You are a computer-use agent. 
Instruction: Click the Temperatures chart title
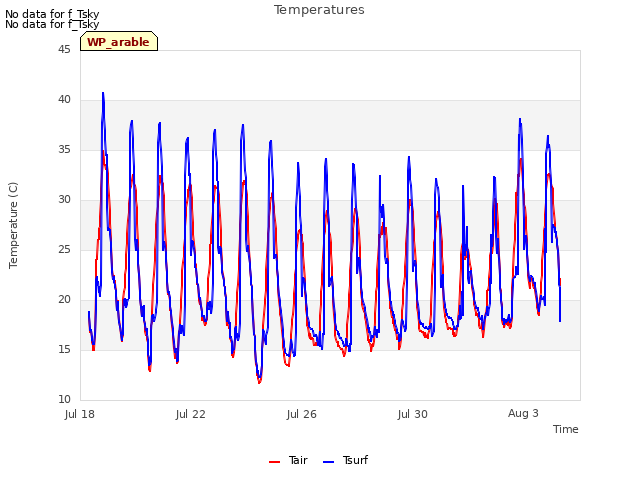pyautogui.click(x=319, y=10)
